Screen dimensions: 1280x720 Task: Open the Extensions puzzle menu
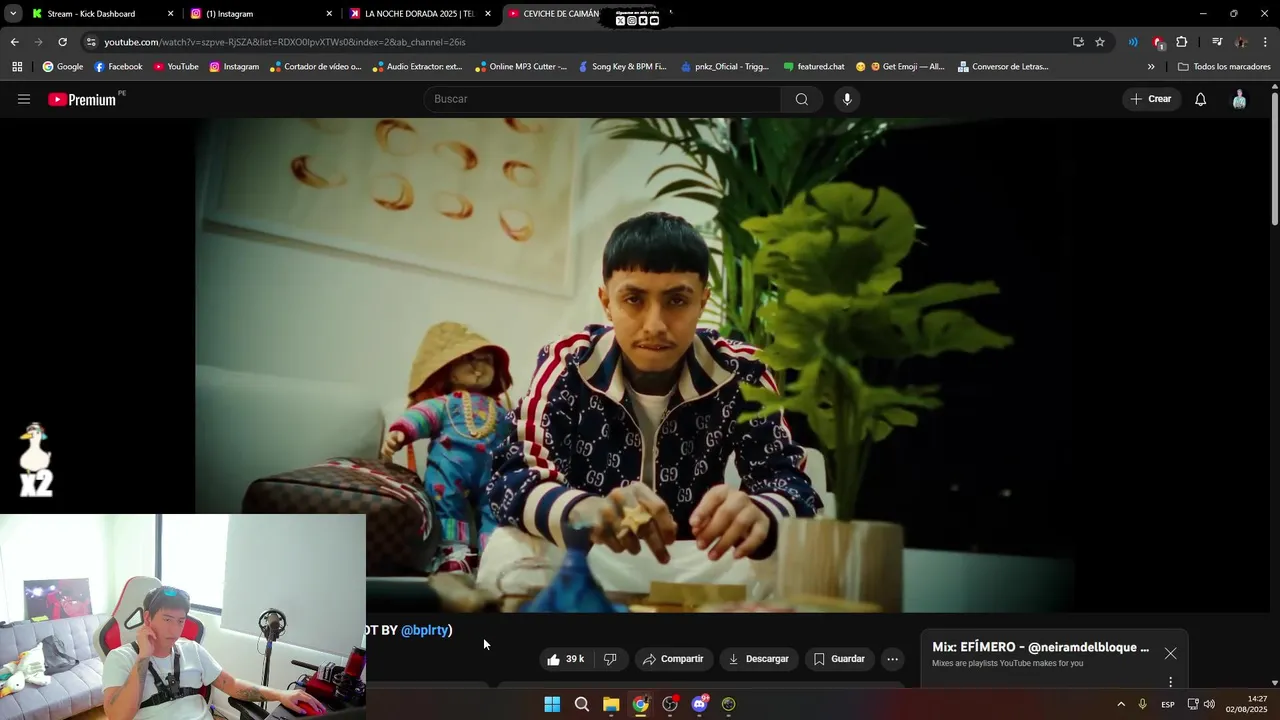(x=1182, y=42)
